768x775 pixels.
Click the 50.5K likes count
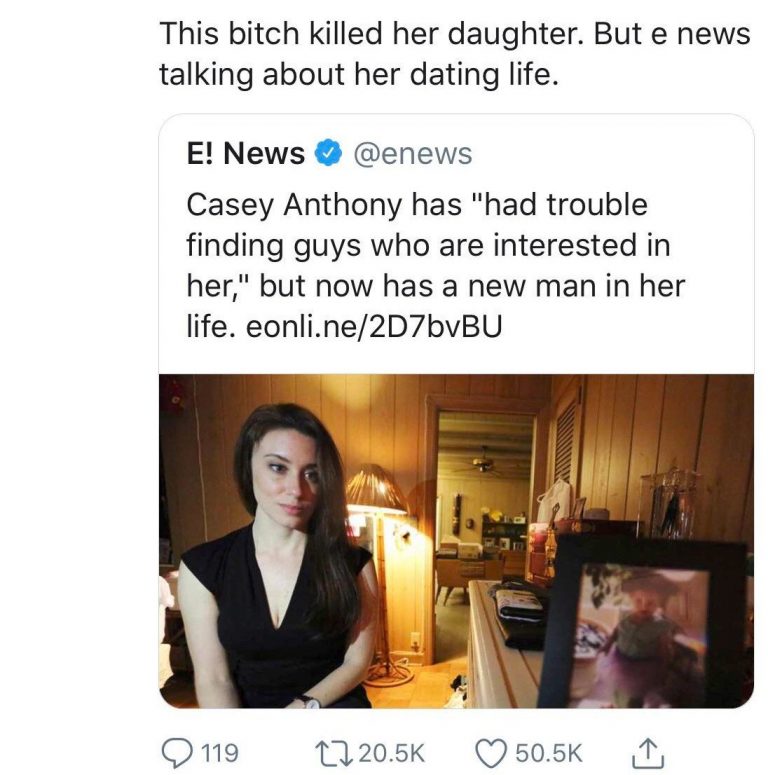click(546, 752)
